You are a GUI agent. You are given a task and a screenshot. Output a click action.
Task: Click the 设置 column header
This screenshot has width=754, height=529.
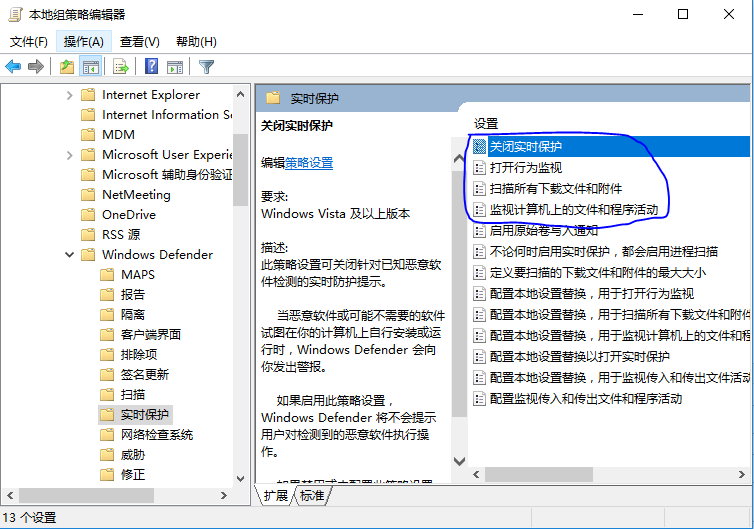click(x=486, y=124)
